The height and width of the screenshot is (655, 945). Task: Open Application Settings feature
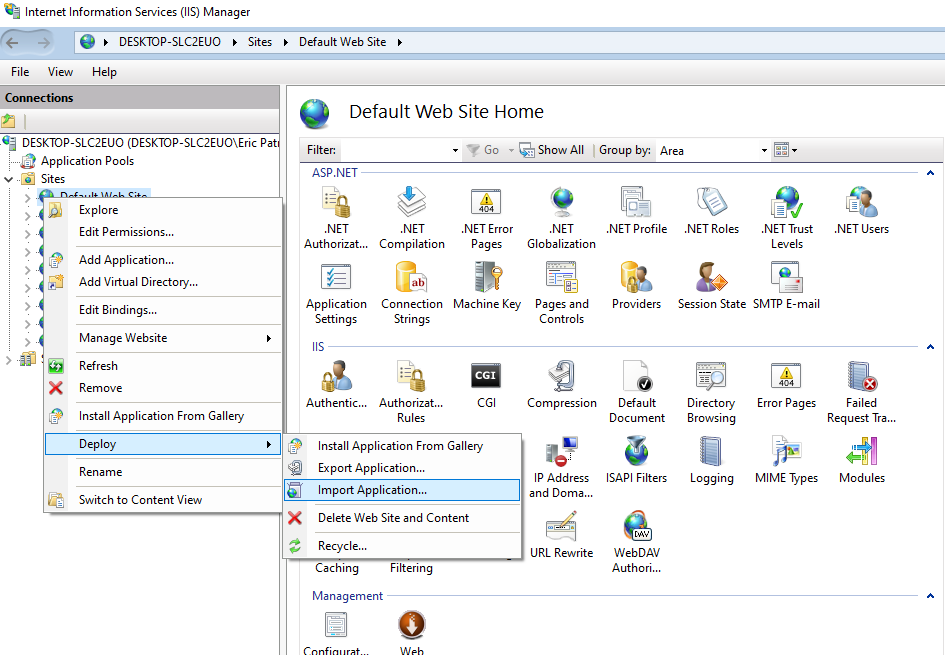coord(336,293)
